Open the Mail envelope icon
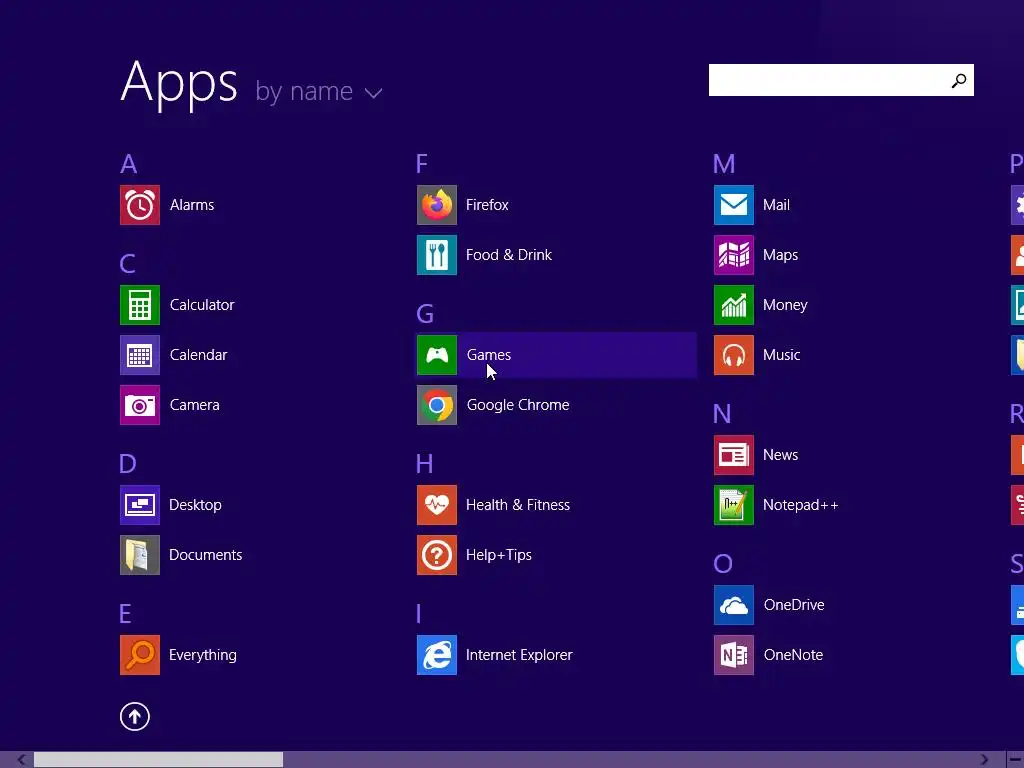Screen dimensions: 1024x768 [734, 205]
